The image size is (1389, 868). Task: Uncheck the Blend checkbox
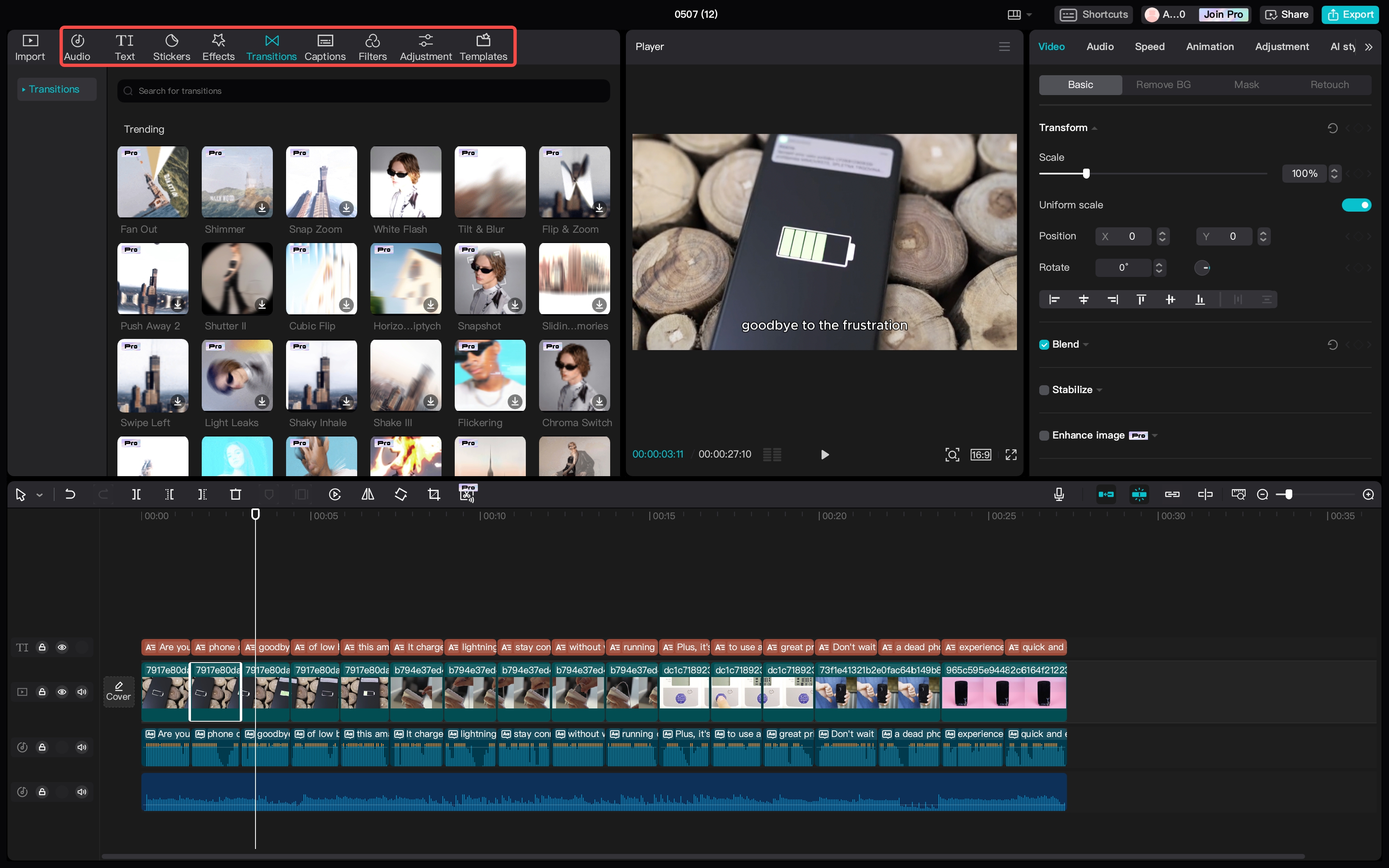1044,344
